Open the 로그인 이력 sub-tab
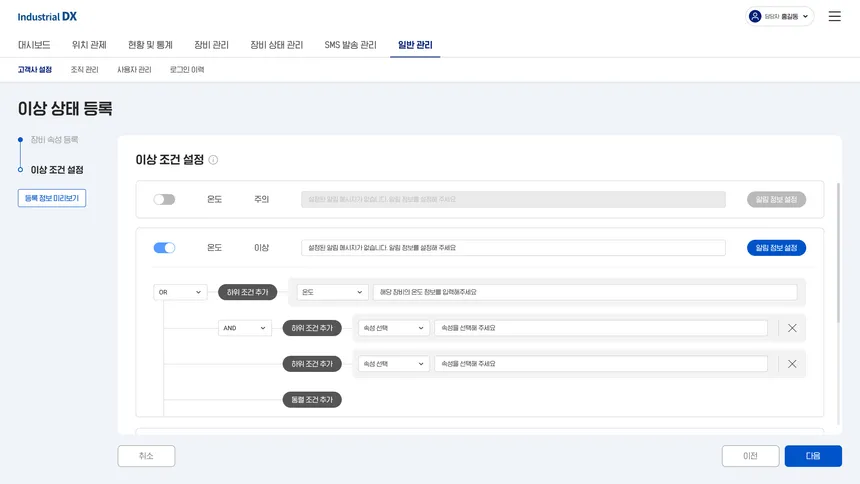This screenshot has width=860, height=484. coord(187,70)
